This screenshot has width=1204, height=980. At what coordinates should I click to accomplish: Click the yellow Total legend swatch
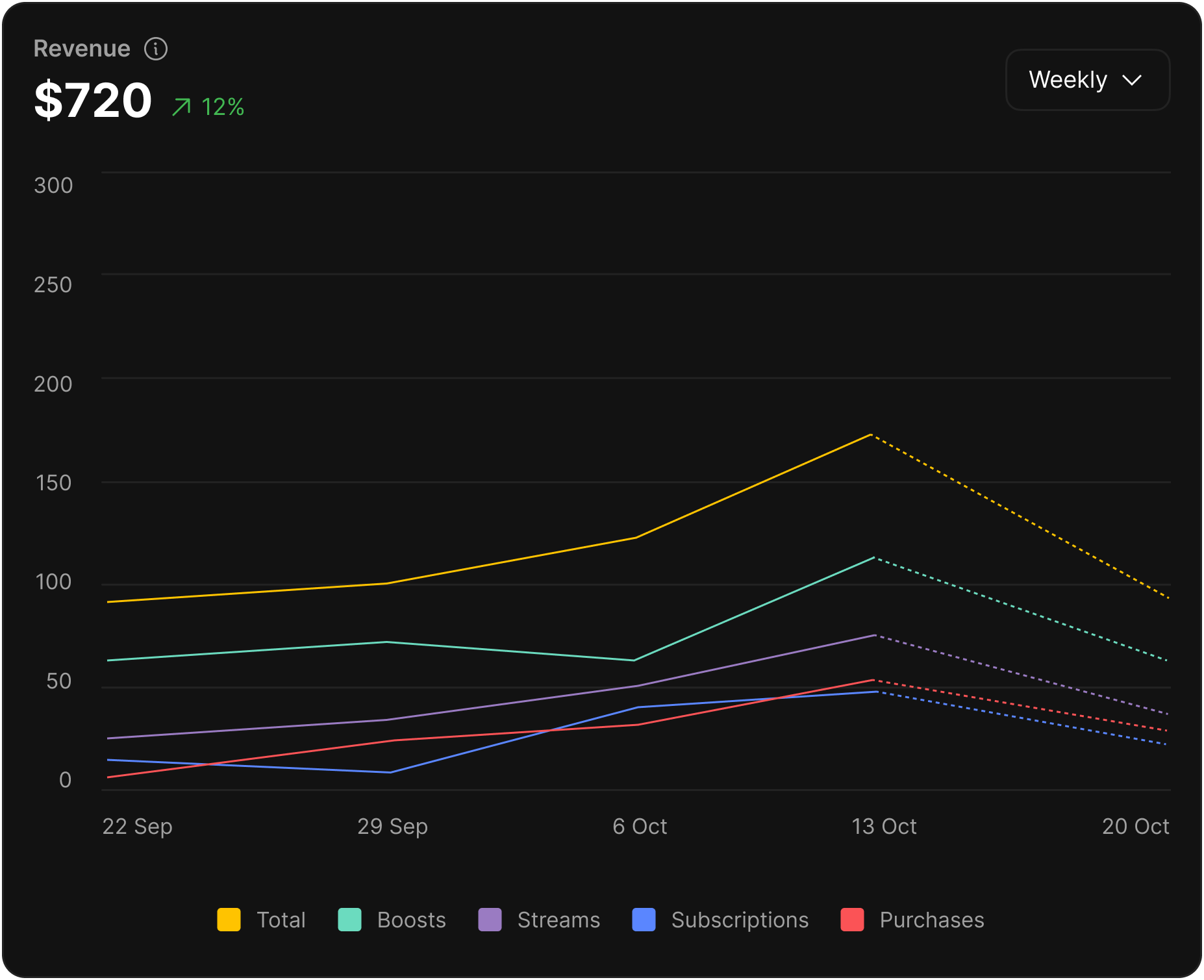[229, 920]
